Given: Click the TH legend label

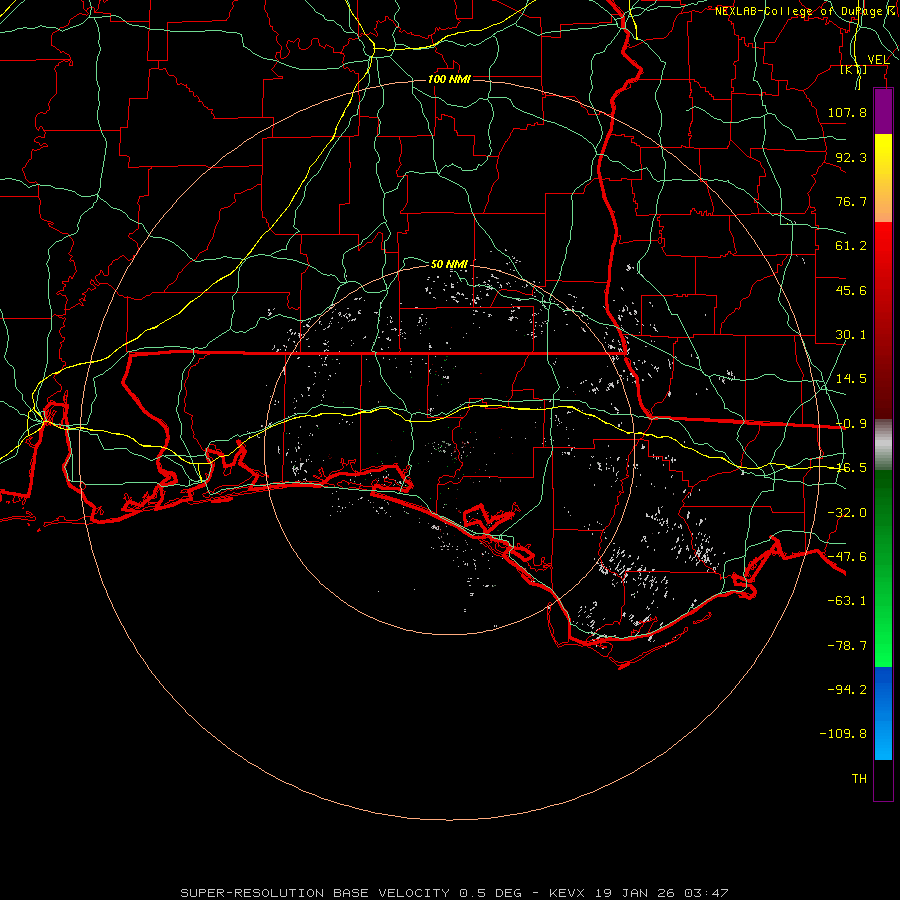Looking at the screenshot, I should pyautogui.click(x=859, y=779).
